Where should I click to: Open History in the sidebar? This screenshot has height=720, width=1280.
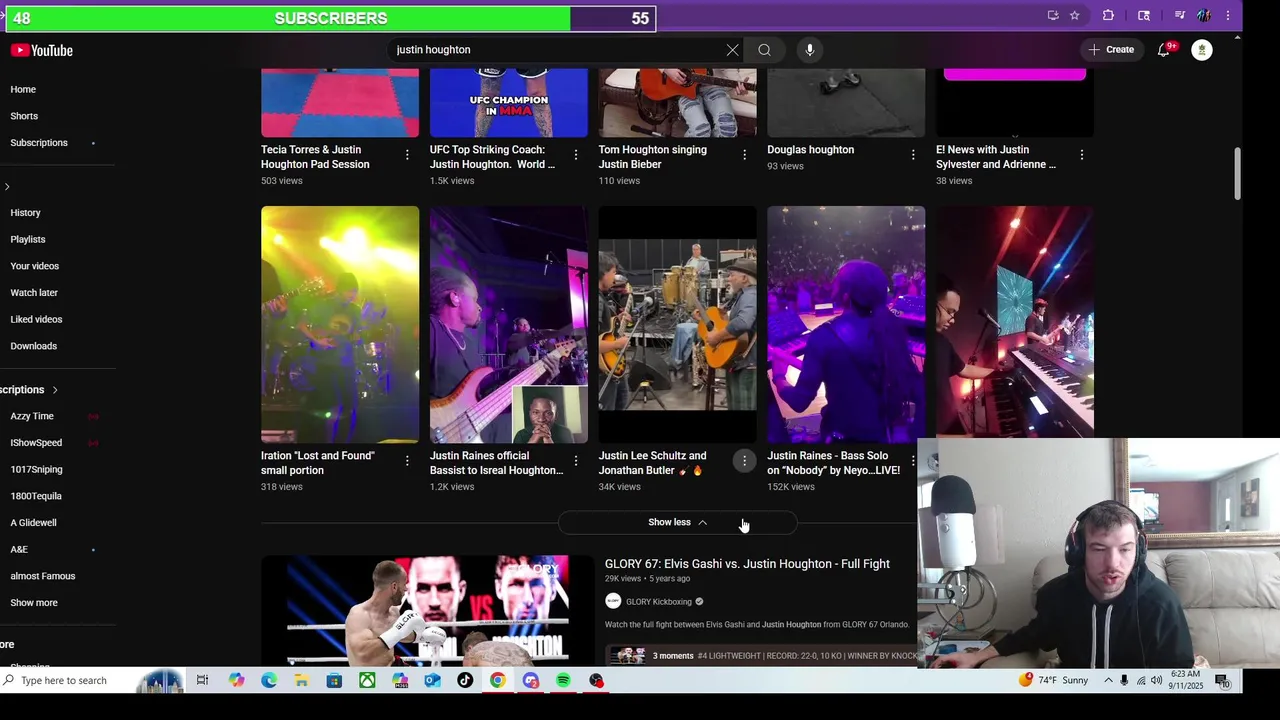tap(26, 213)
